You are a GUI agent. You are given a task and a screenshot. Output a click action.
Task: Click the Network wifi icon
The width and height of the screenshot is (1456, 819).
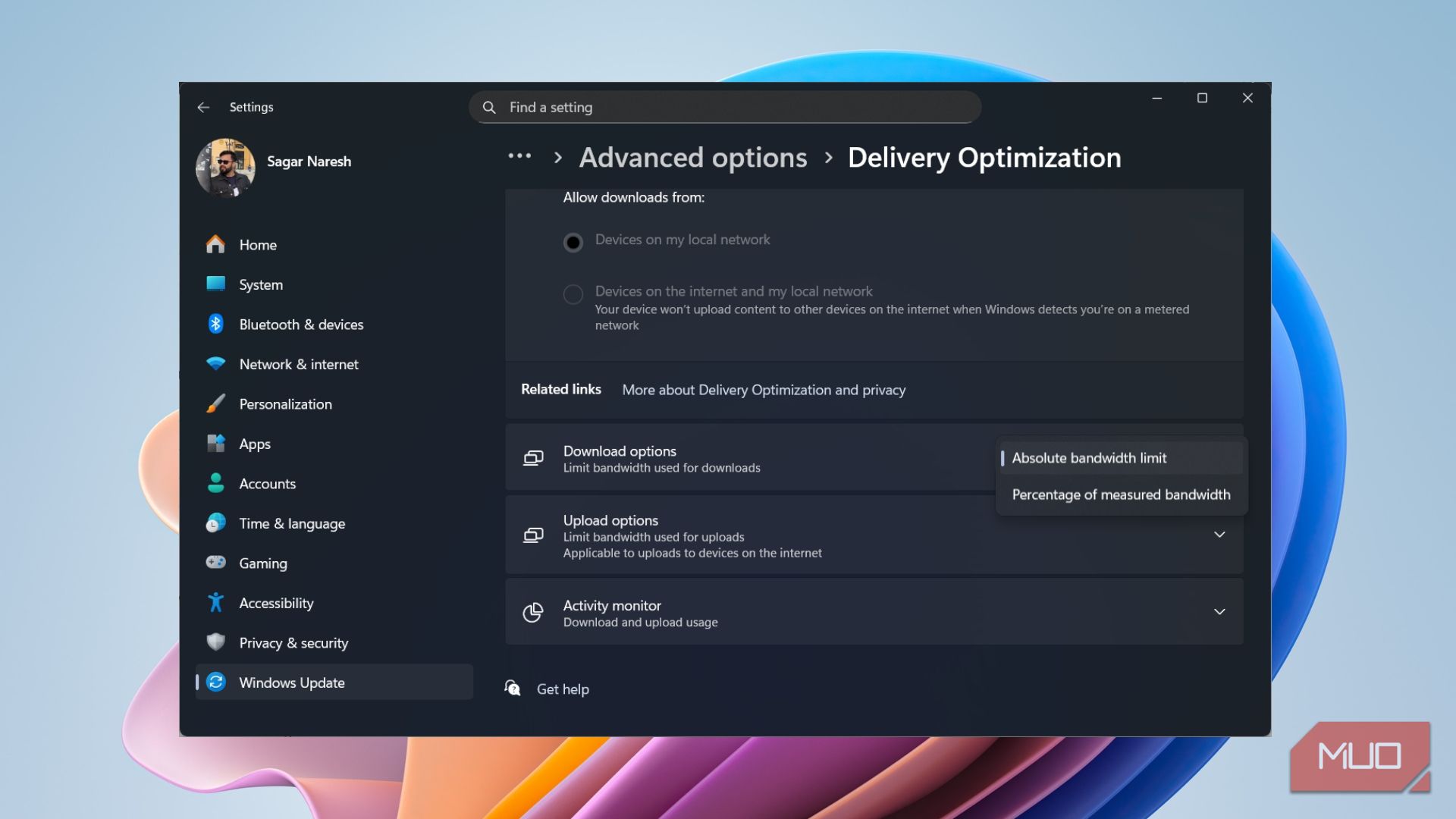(215, 364)
